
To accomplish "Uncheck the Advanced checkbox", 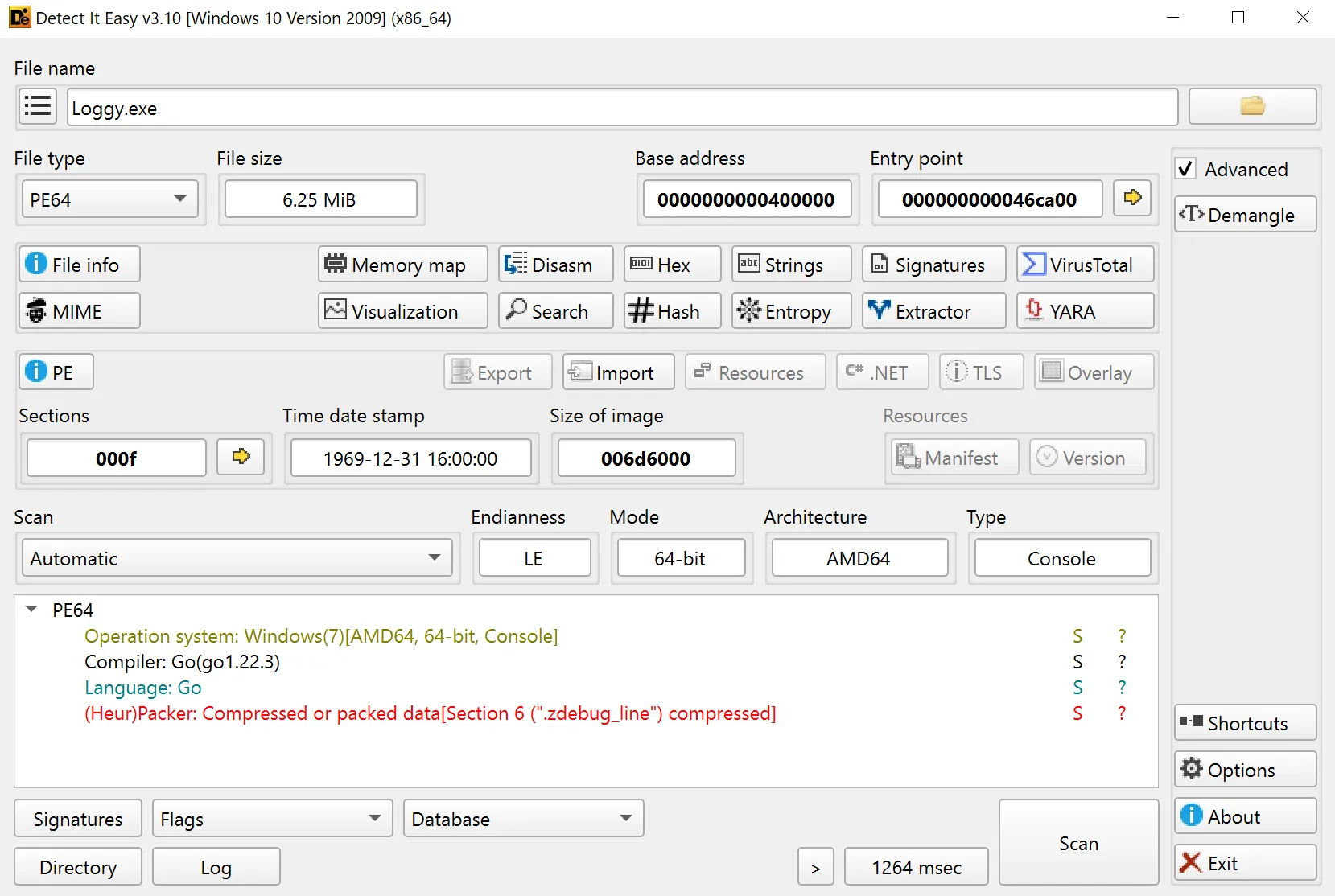I will [x=1185, y=169].
